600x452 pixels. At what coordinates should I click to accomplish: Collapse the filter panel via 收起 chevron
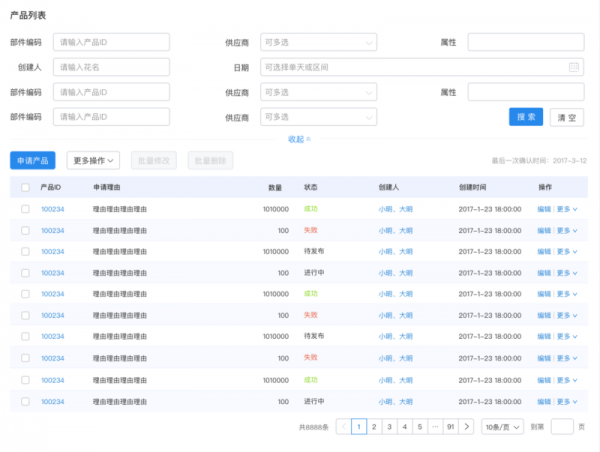299,139
